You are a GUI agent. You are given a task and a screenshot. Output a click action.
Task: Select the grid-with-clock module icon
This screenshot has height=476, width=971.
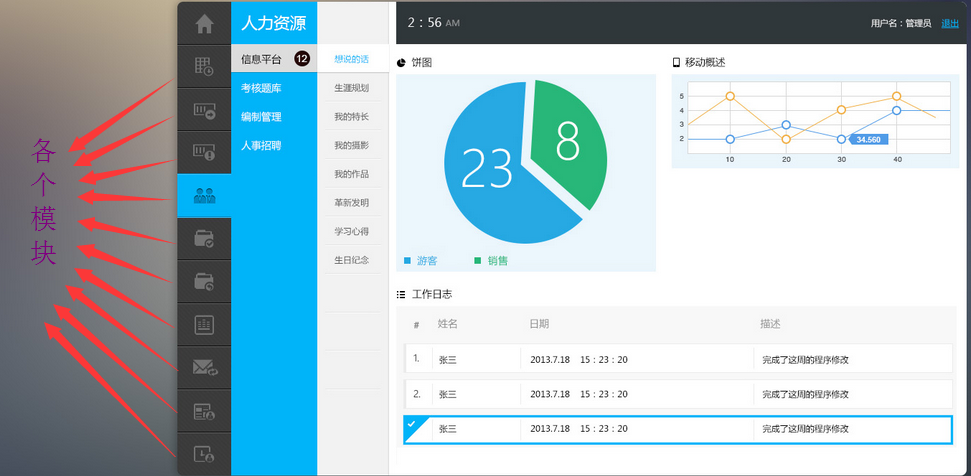[x=204, y=66]
